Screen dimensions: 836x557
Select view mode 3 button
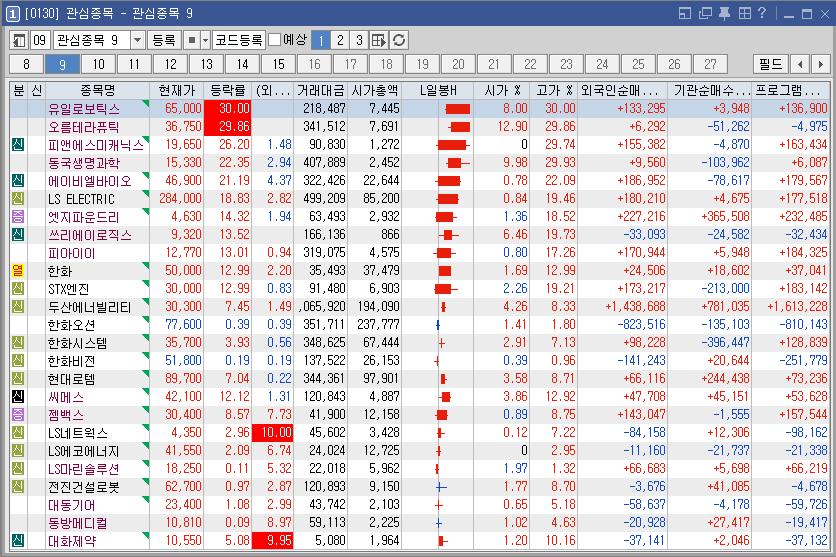[x=359, y=40]
